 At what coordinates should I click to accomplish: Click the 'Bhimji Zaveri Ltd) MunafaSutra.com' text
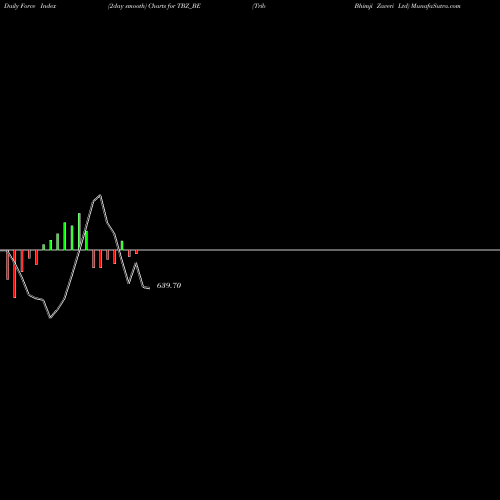[x=407, y=6]
